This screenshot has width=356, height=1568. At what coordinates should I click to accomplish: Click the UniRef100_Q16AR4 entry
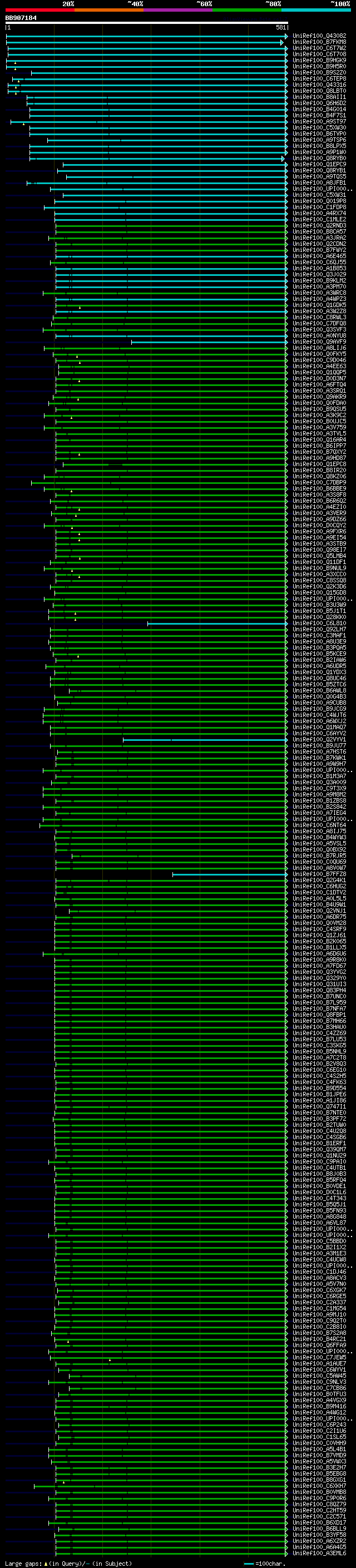(x=319, y=439)
